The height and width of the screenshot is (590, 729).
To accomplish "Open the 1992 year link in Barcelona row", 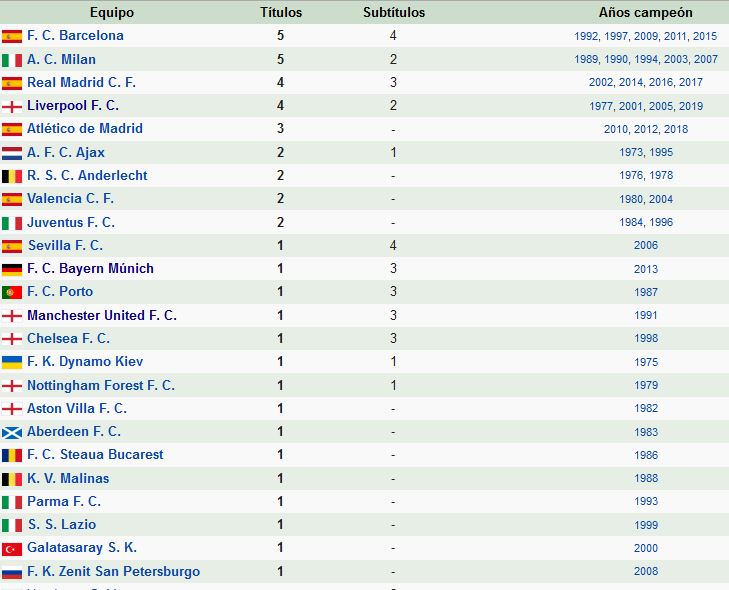I will pos(586,36).
